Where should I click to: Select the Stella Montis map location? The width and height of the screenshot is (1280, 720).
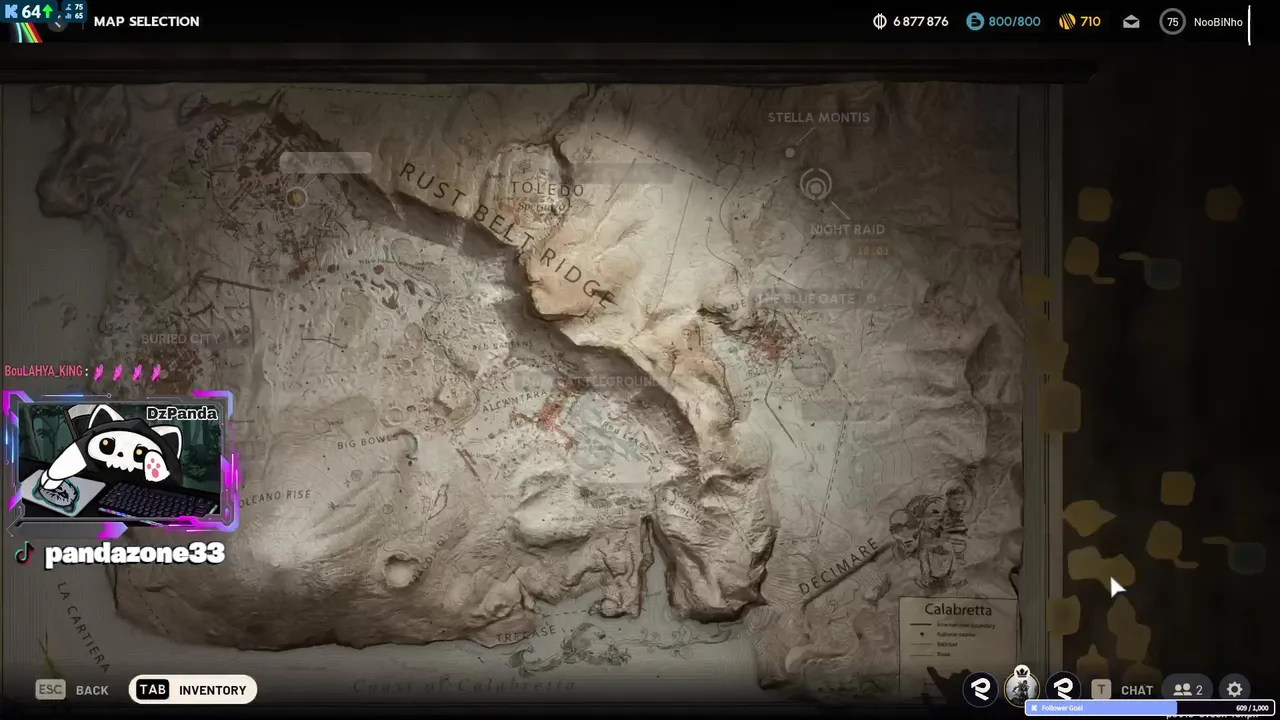coord(818,117)
